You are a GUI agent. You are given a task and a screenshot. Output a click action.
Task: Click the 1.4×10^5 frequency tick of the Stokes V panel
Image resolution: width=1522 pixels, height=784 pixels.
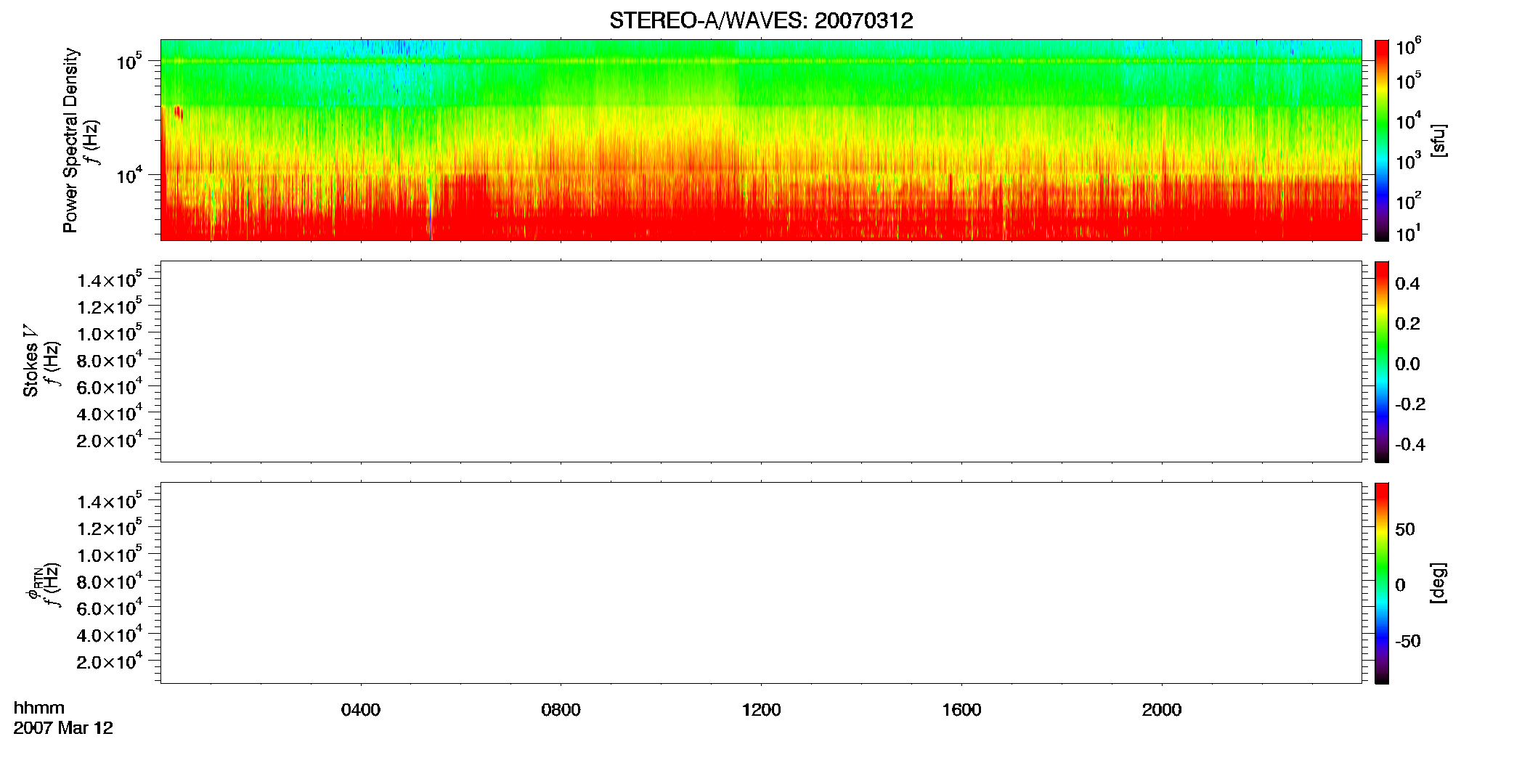click(x=110, y=279)
